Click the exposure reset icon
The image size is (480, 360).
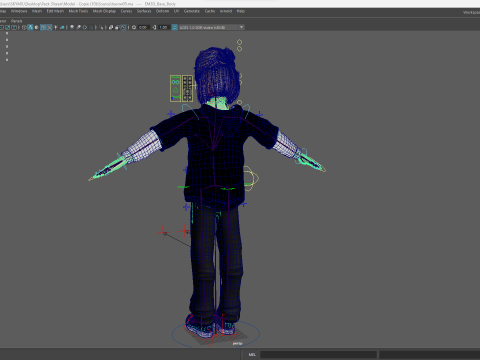[134, 27]
